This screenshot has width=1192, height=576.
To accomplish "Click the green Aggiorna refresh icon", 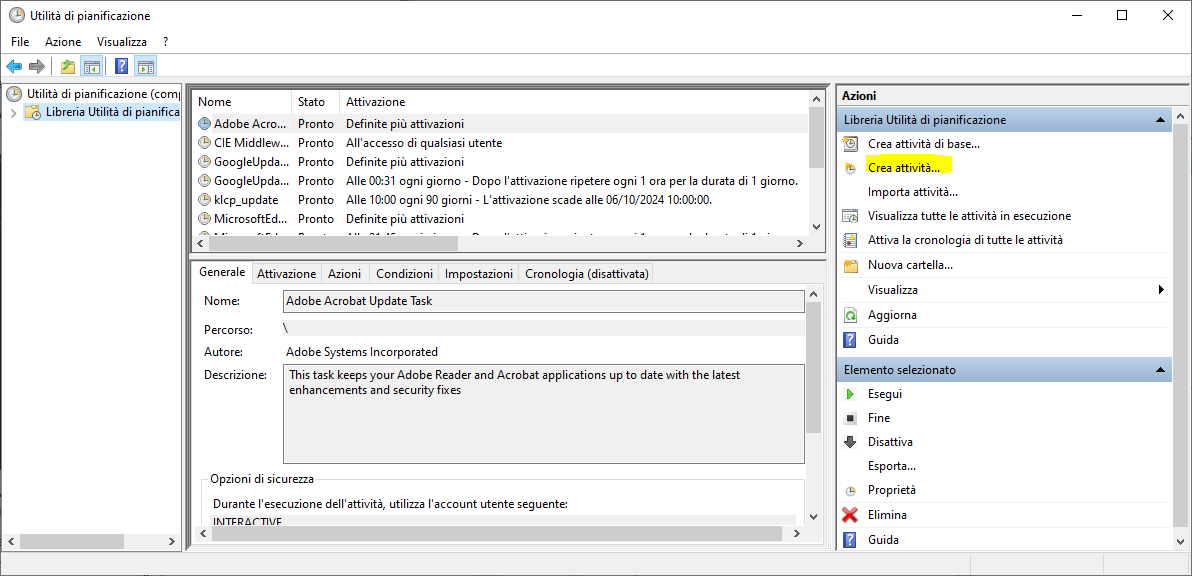I will click(851, 315).
